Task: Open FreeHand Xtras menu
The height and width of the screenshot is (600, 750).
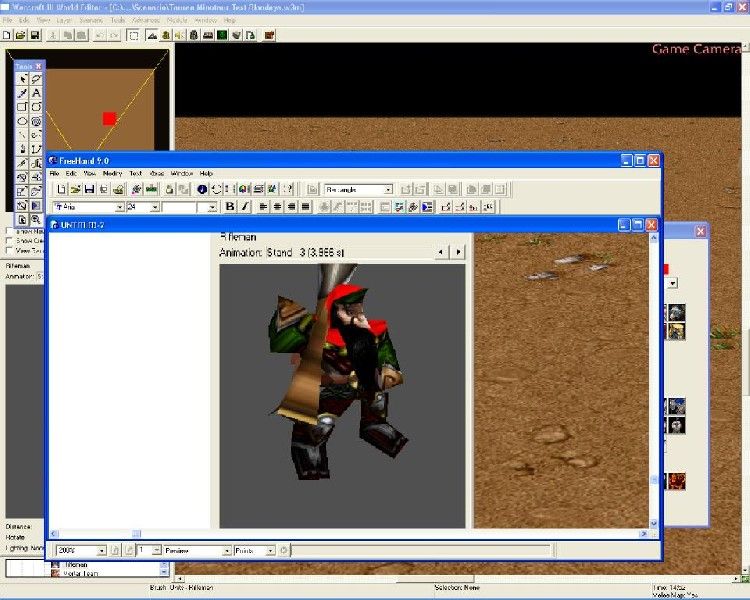Action: coord(157,173)
